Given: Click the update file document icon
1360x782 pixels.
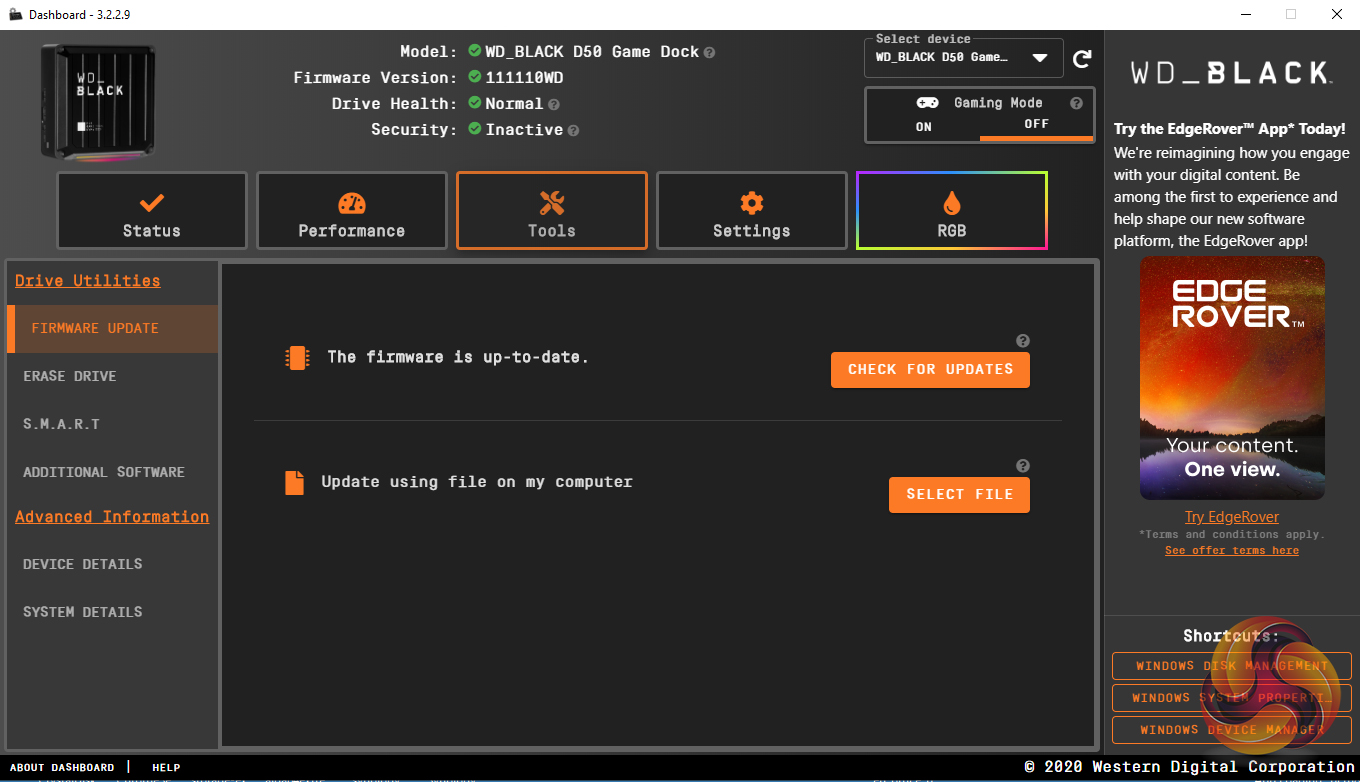Looking at the screenshot, I should 294,483.
